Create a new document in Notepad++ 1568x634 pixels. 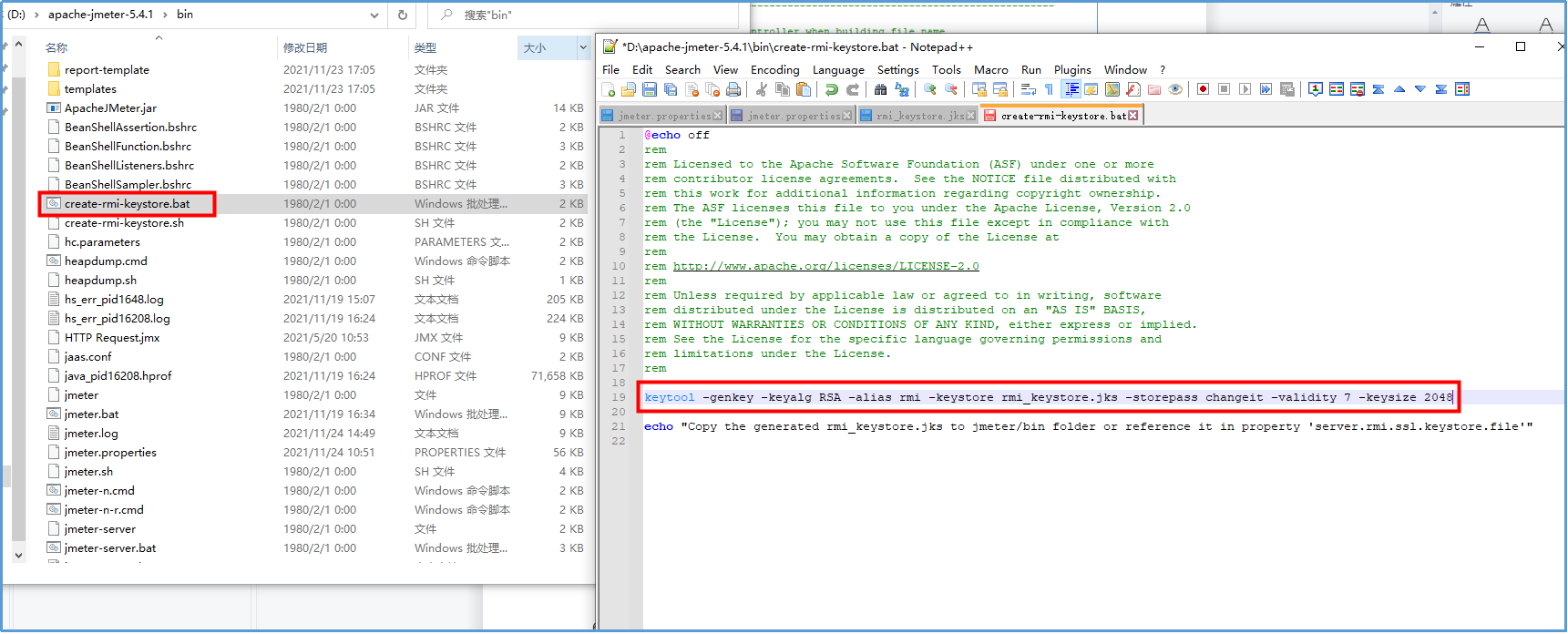(609, 89)
